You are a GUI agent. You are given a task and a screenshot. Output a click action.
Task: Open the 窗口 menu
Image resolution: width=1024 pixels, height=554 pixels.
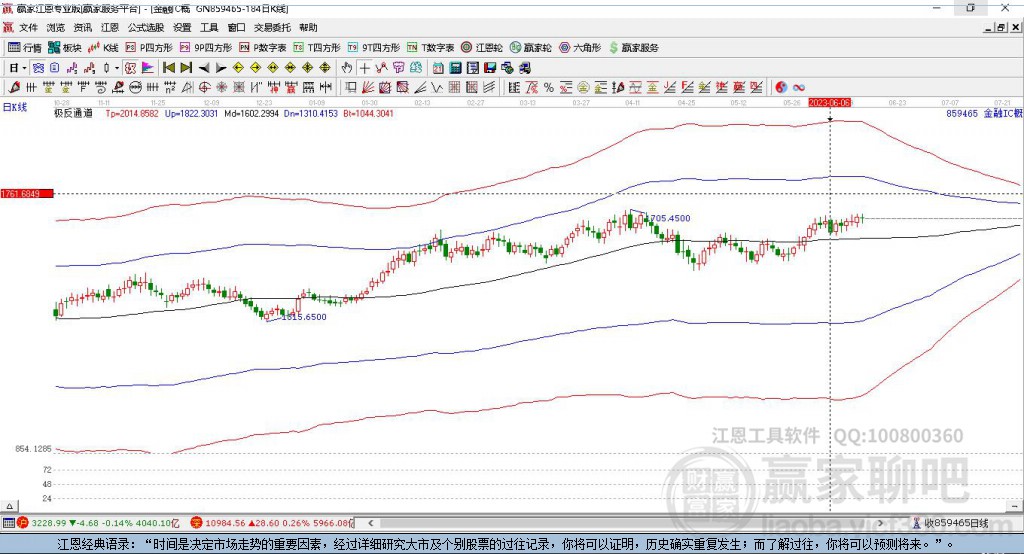tap(236, 27)
